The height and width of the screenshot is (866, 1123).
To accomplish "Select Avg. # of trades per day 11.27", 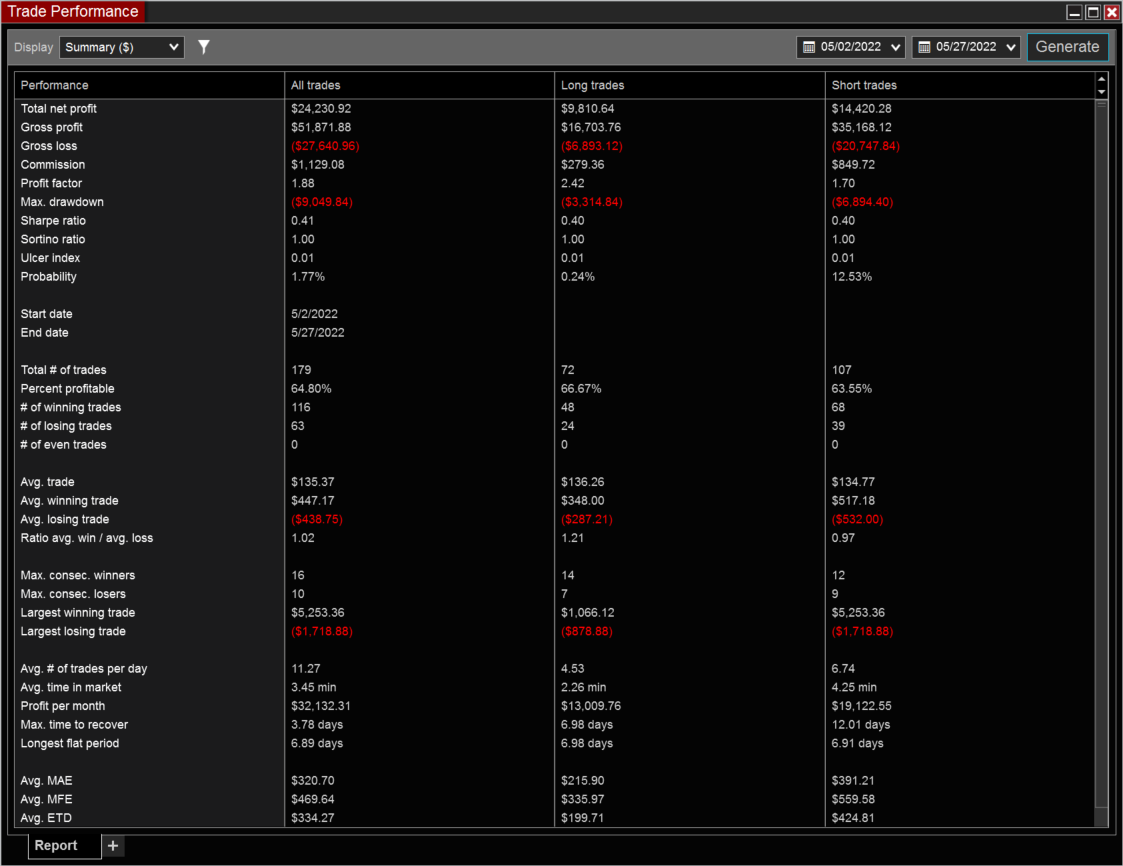I will 305,668.
